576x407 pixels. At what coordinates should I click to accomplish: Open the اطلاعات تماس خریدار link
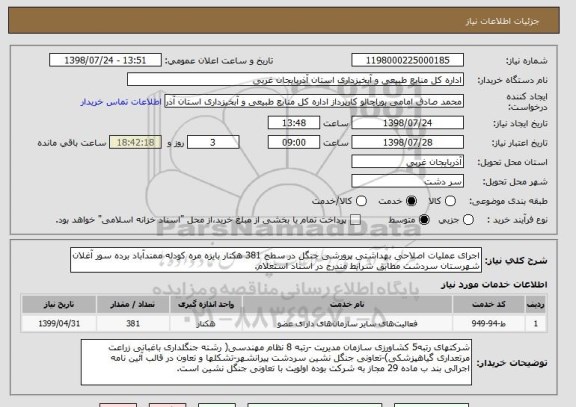click(x=121, y=102)
